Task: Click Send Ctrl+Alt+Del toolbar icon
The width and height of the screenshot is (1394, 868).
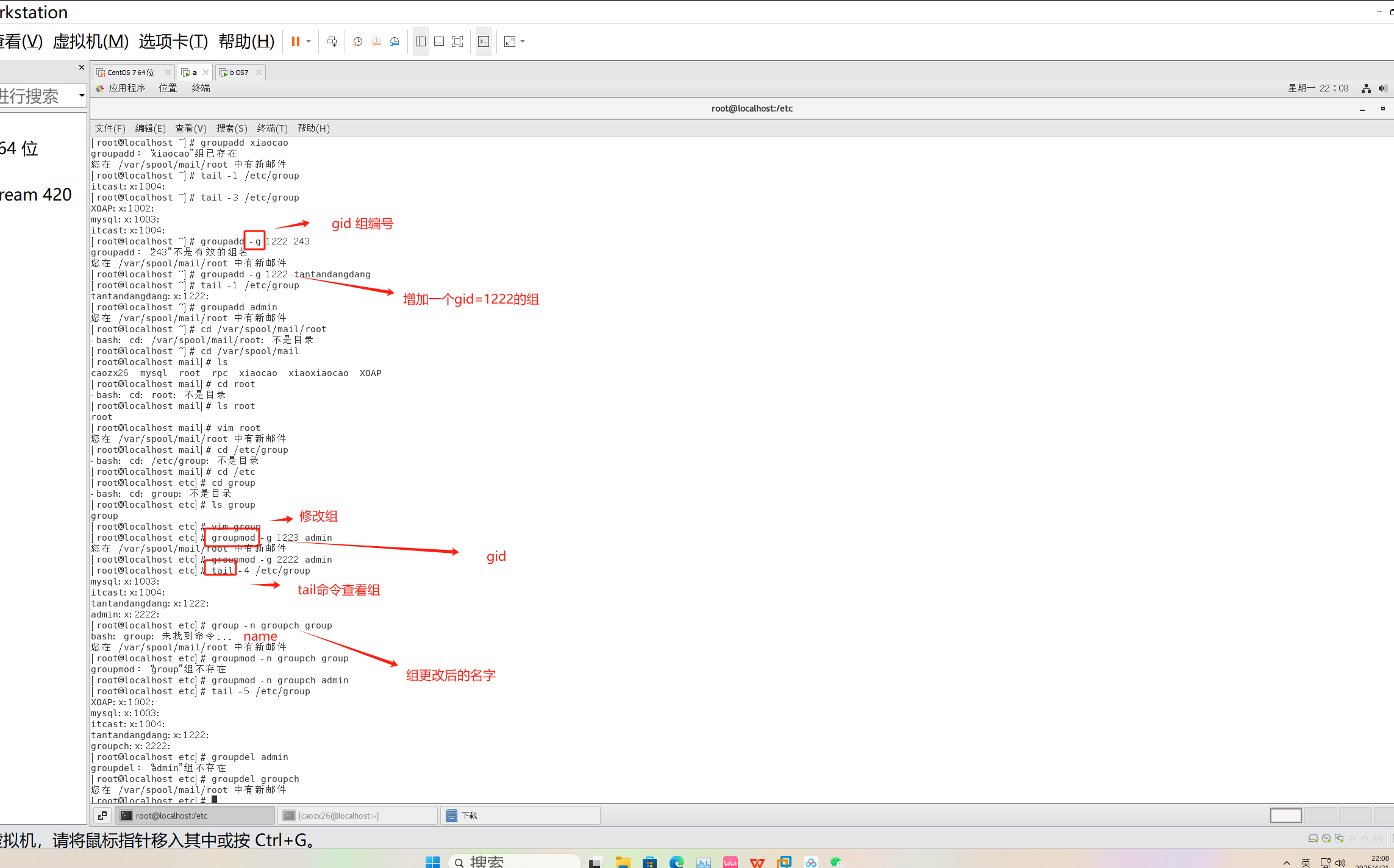Action: click(332, 41)
